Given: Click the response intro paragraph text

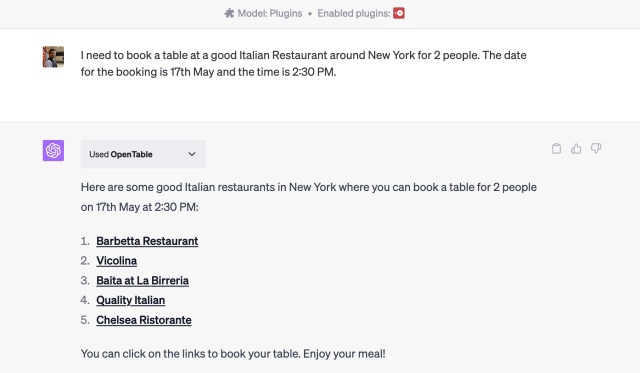Looking at the screenshot, I should coord(309,197).
